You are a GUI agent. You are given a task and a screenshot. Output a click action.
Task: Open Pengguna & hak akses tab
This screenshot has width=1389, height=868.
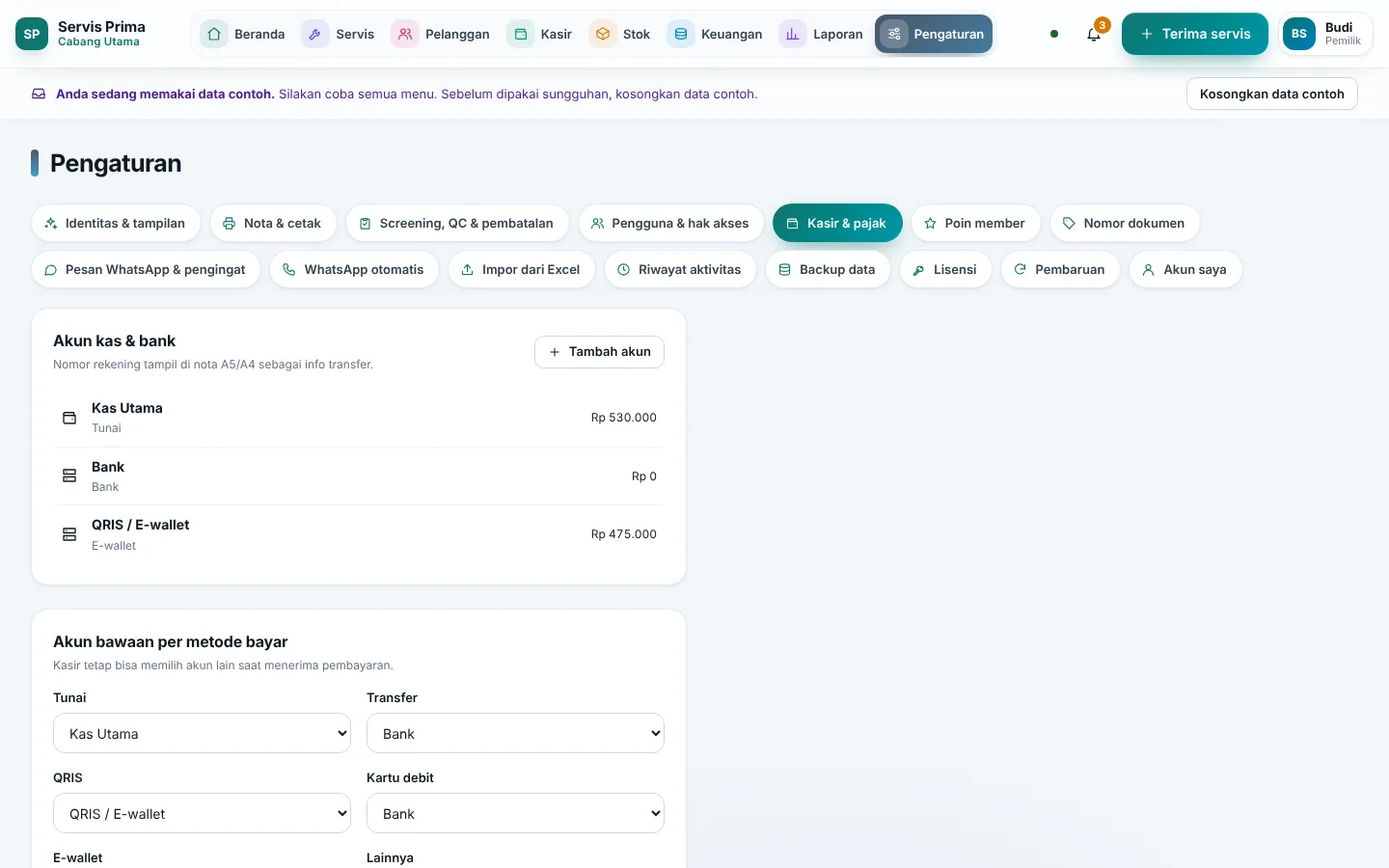670,223
